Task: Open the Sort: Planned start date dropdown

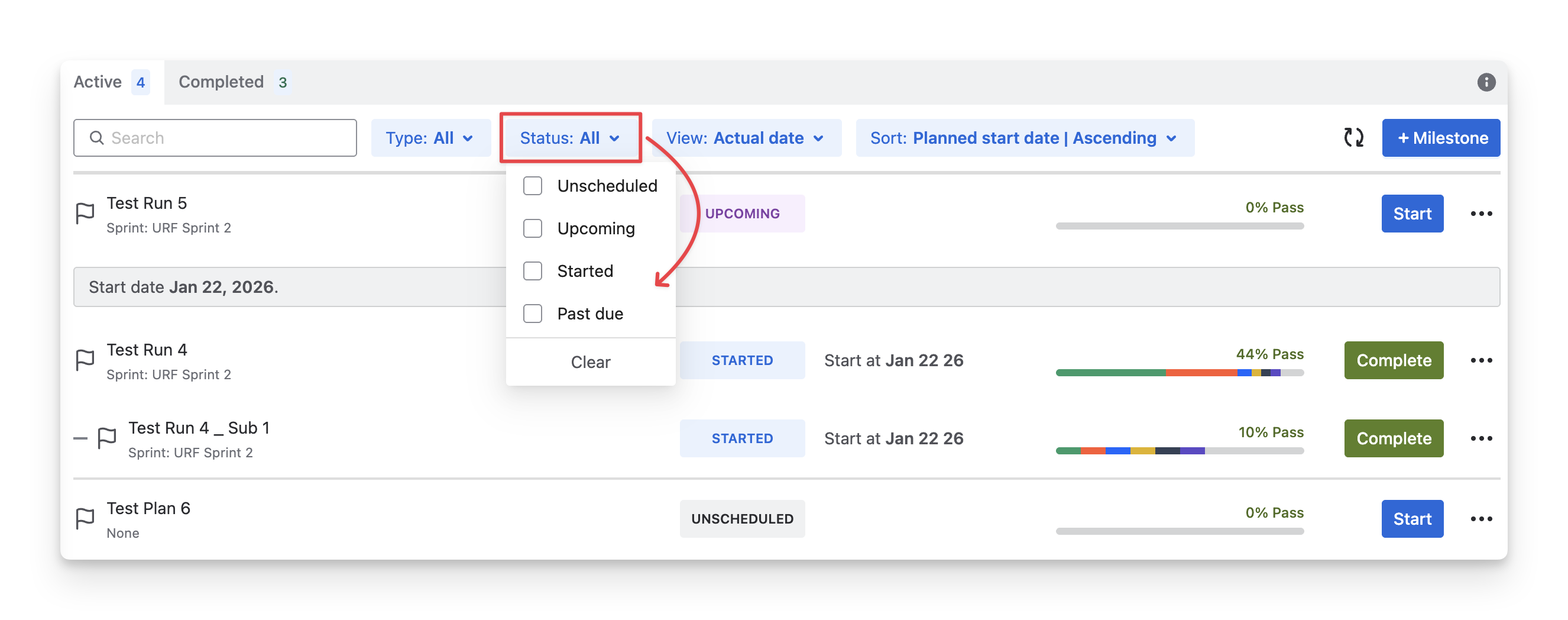Action: 1025,138
